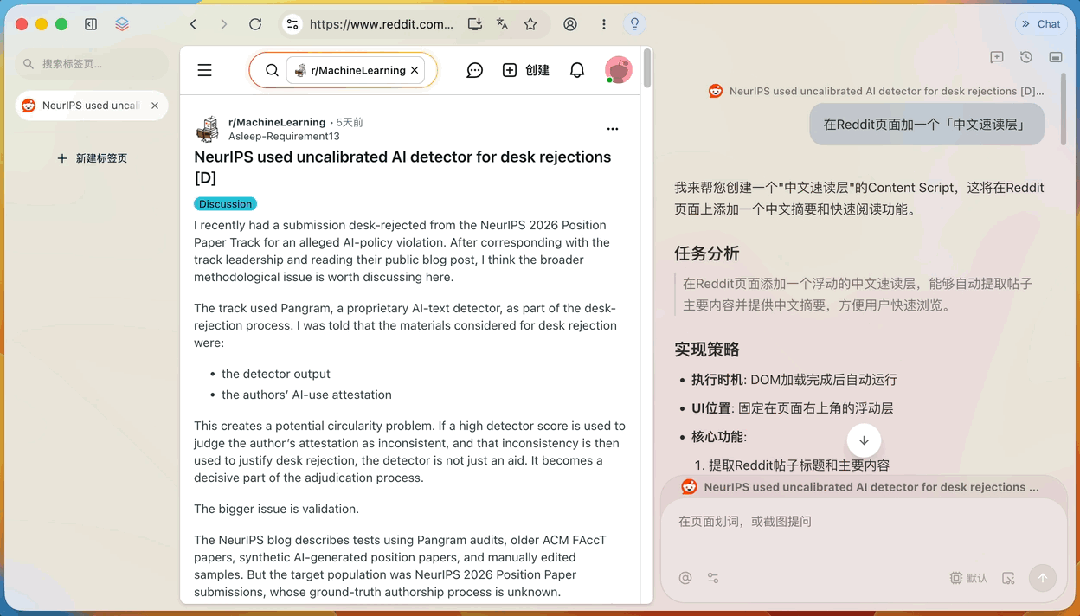Viewport: 1080px width, 616px height.
Task: Open Reddit notifications bell
Action: pyautogui.click(x=577, y=70)
